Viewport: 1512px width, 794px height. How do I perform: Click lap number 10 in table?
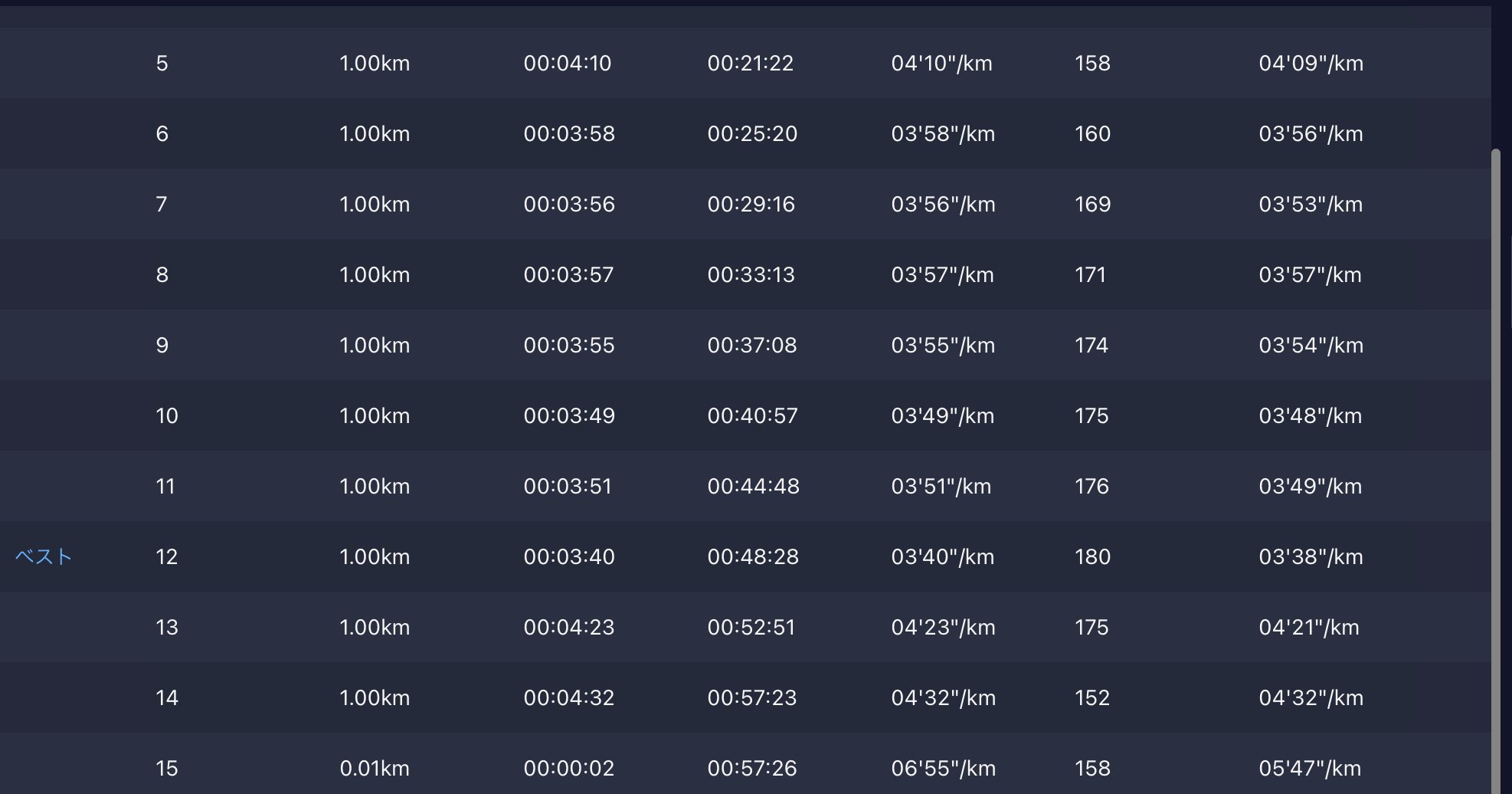pos(166,415)
